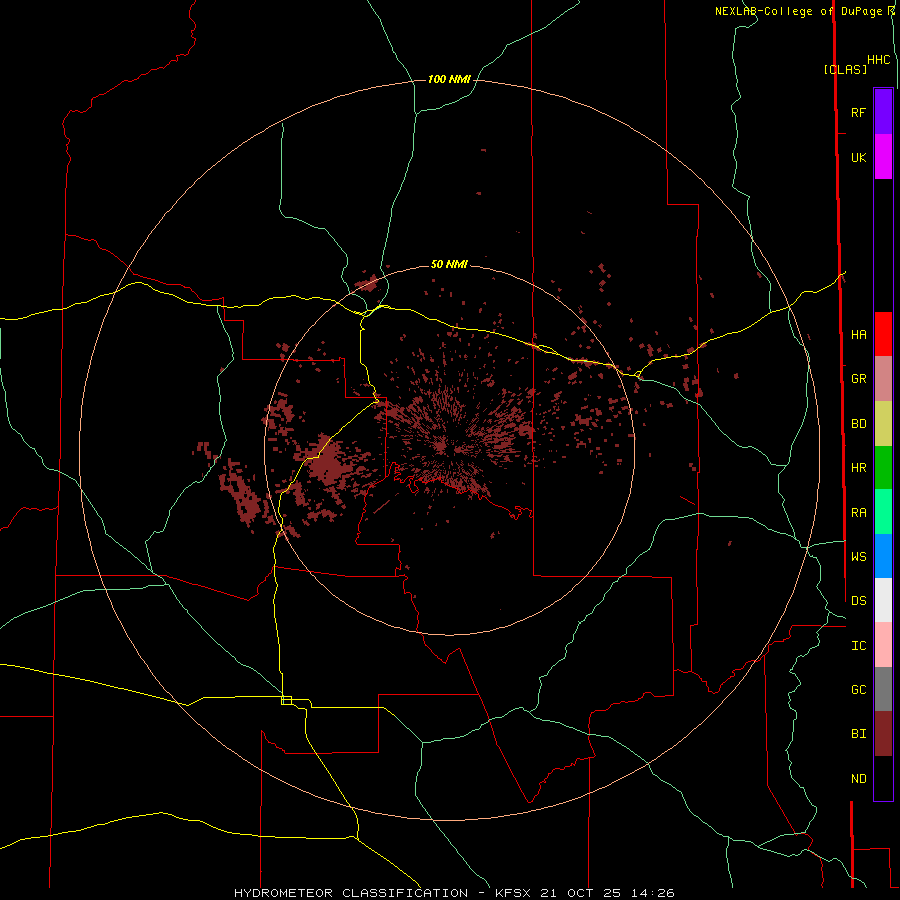Choose the DS white legend swatch
This screenshot has width=900, height=900.
point(883,600)
